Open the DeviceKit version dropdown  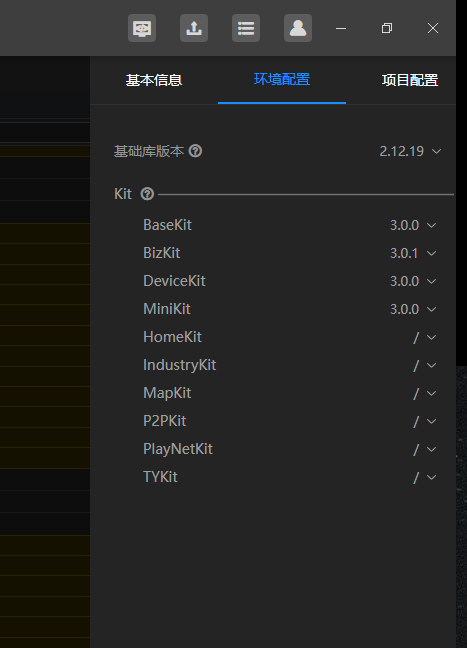tap(413, 281)
